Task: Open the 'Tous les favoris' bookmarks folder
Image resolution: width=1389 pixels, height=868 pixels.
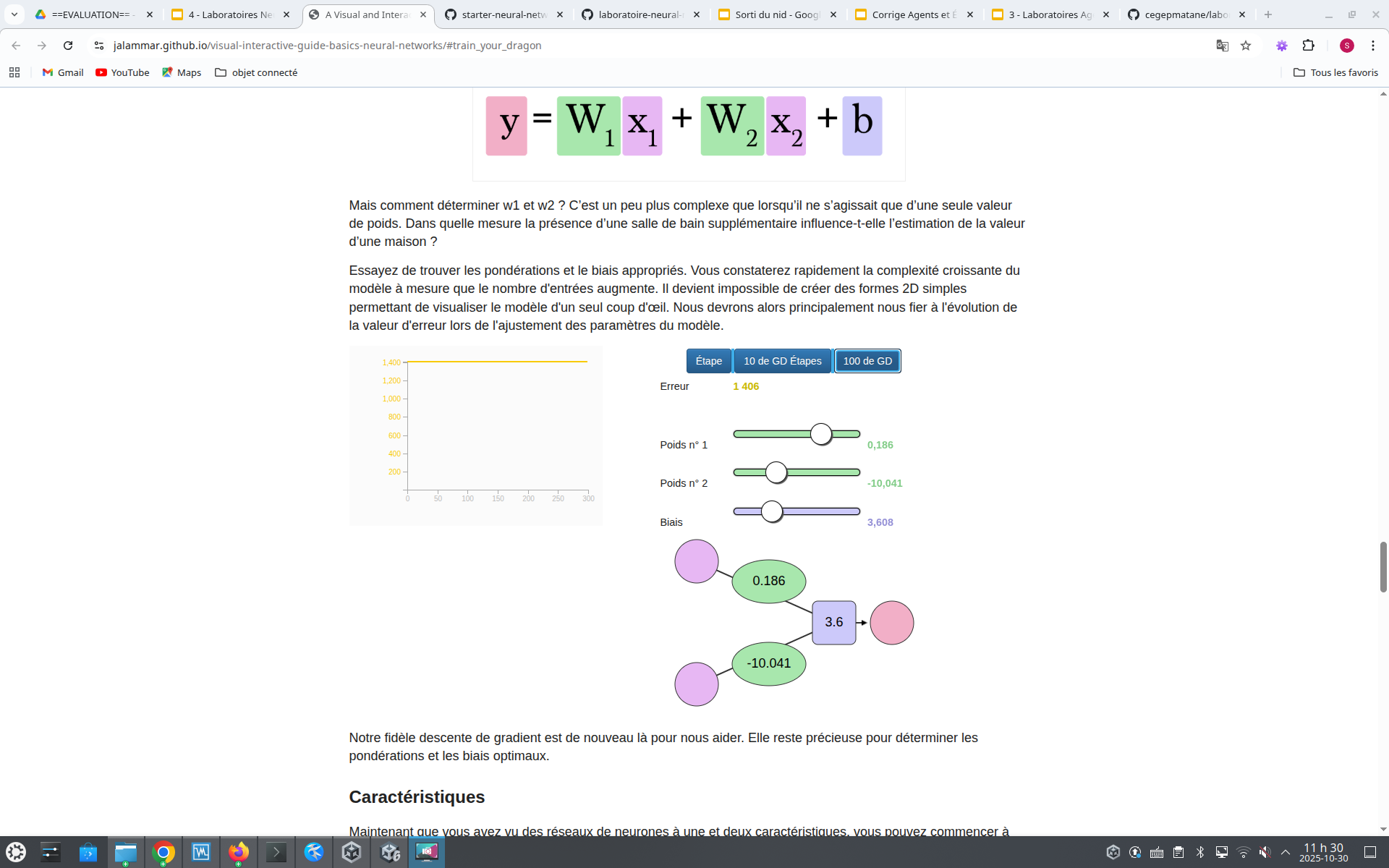Action: click(1335, 72)
